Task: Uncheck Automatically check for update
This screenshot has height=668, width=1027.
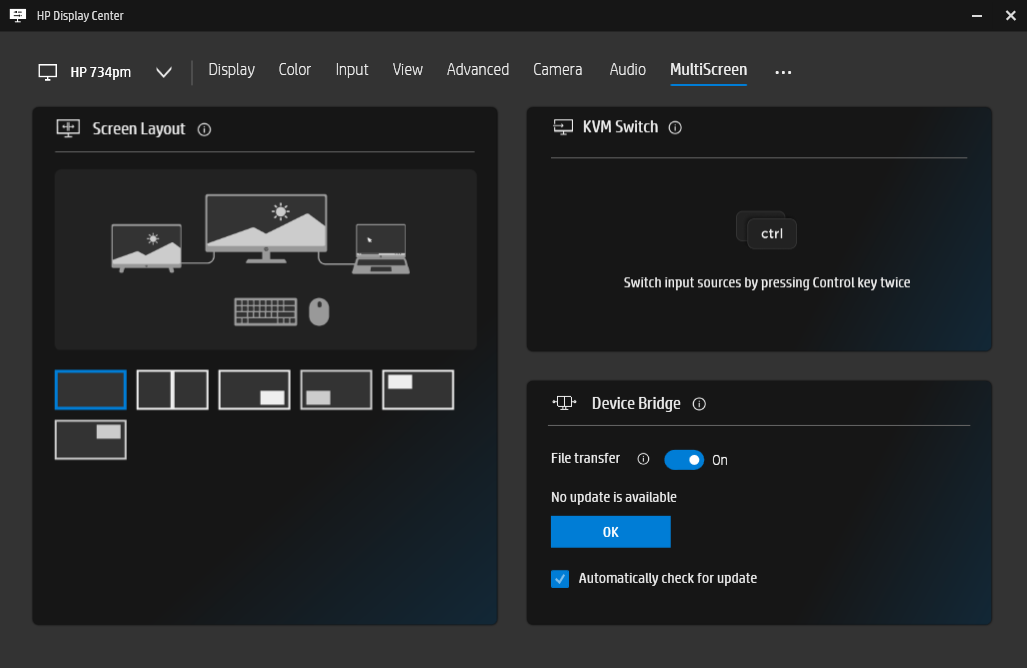Action: [x=560, y=579]
